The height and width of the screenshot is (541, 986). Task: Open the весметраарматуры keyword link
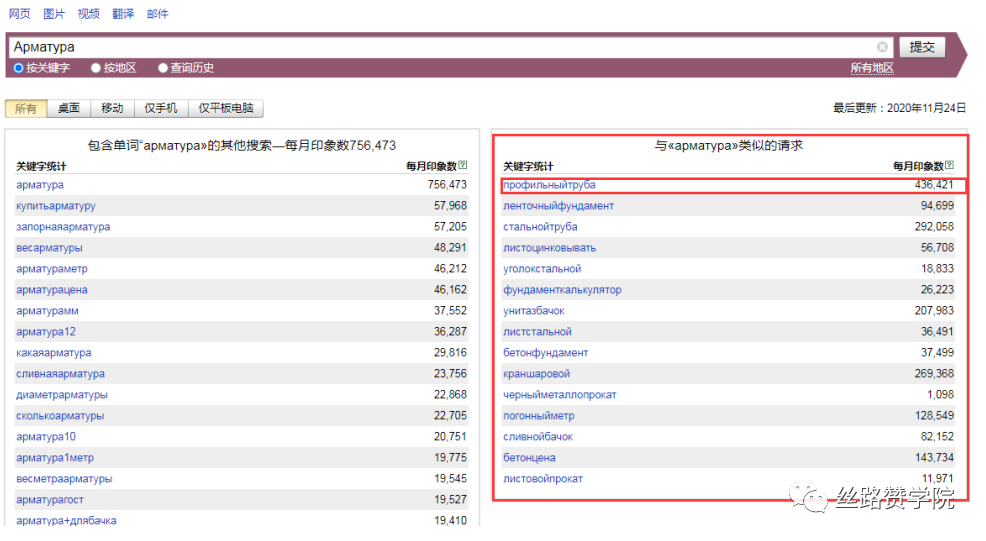tap(64, 479)
